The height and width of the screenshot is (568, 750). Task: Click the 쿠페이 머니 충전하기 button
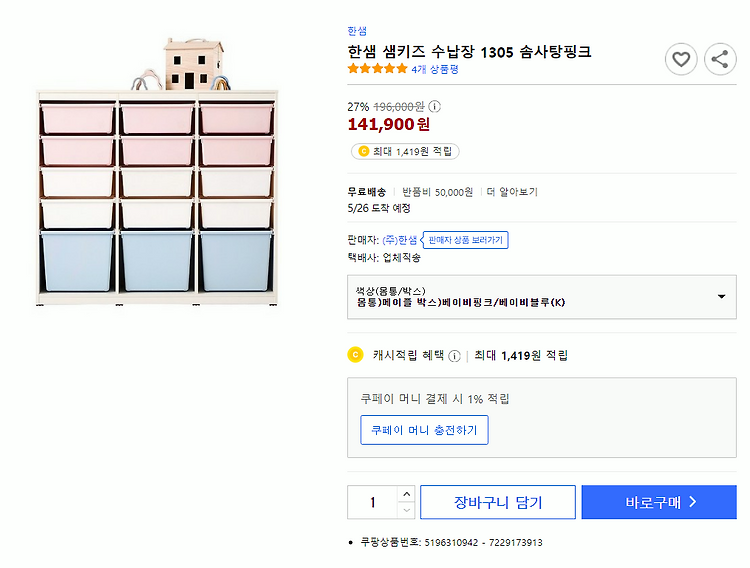tap(424, 430)
